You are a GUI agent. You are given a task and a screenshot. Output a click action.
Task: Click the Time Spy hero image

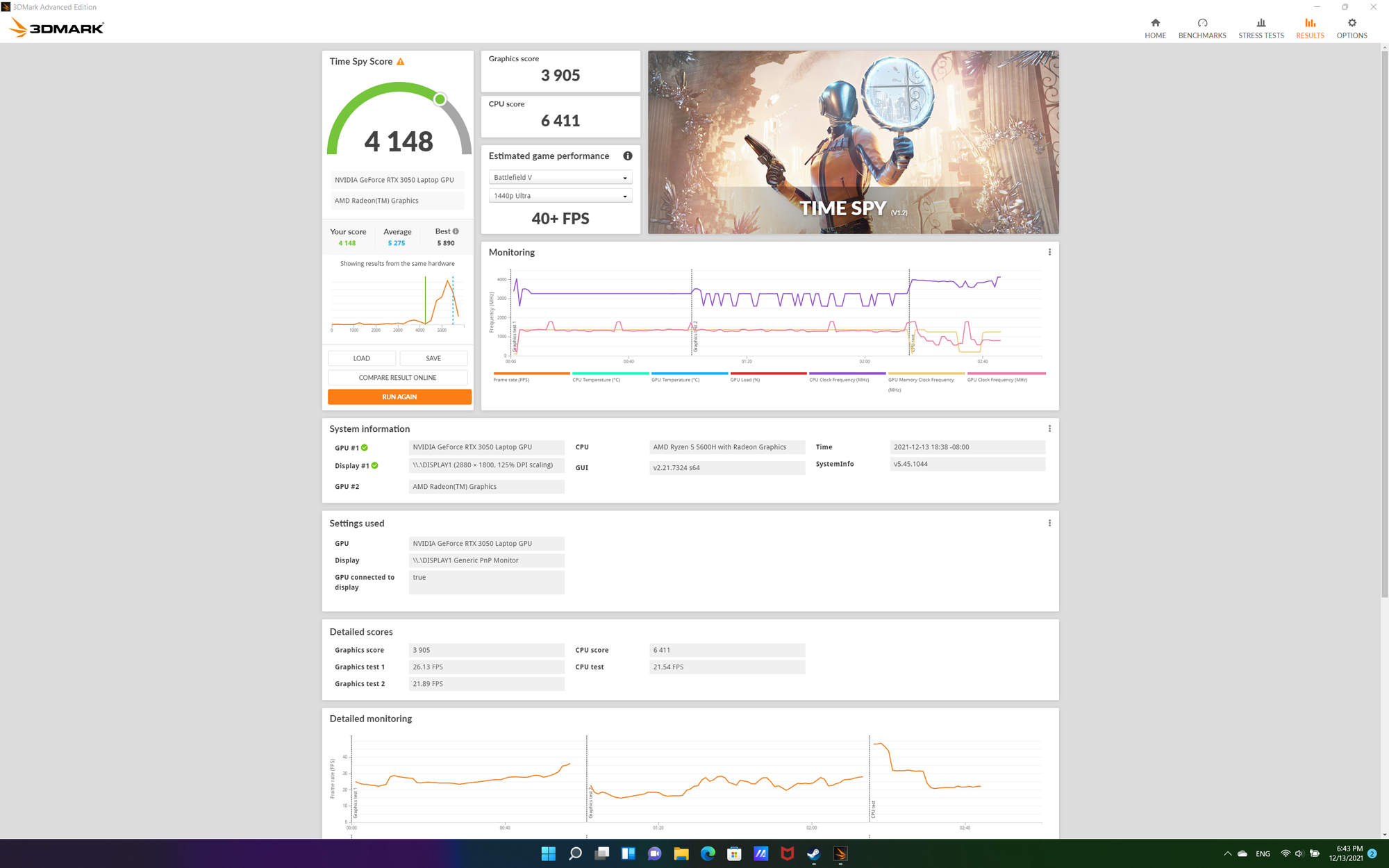click(x=853, y=142)
